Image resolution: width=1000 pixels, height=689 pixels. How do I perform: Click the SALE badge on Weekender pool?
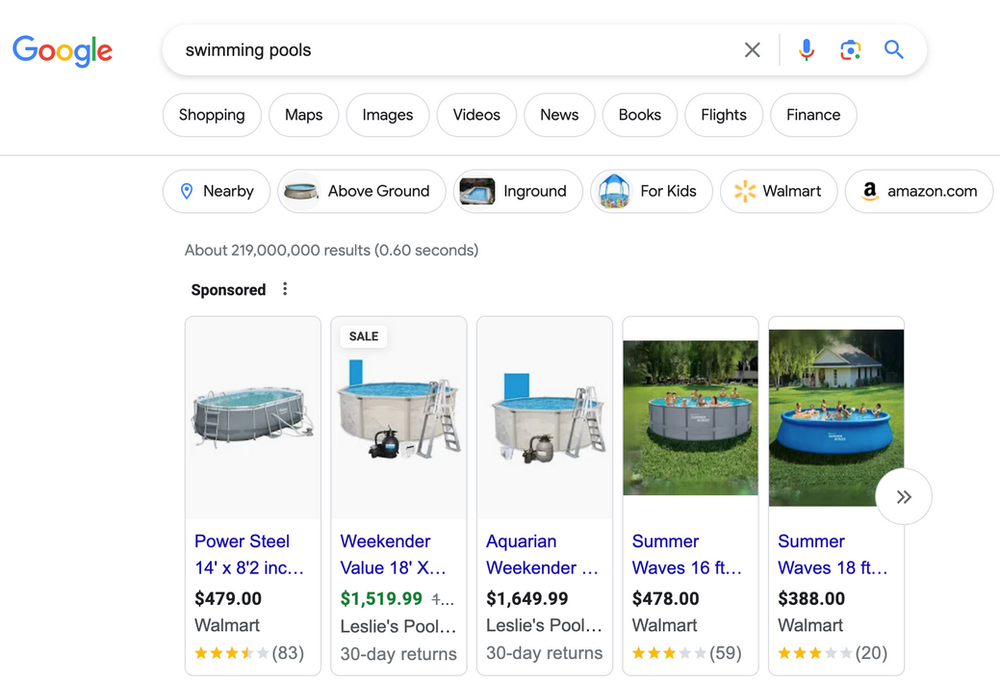364,336
